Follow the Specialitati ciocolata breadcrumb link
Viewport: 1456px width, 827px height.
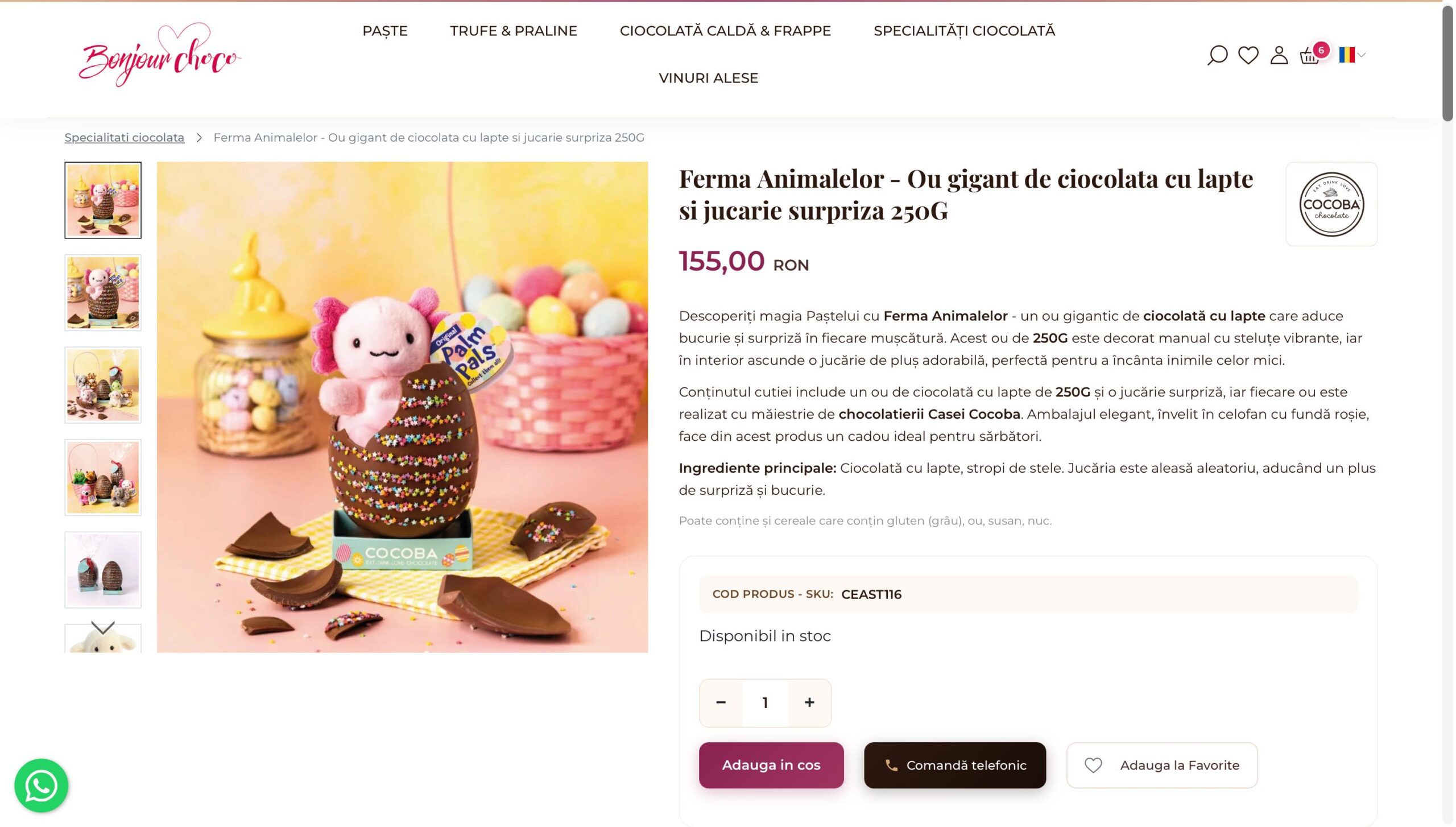pyautogui.click(x=124, y=137)
